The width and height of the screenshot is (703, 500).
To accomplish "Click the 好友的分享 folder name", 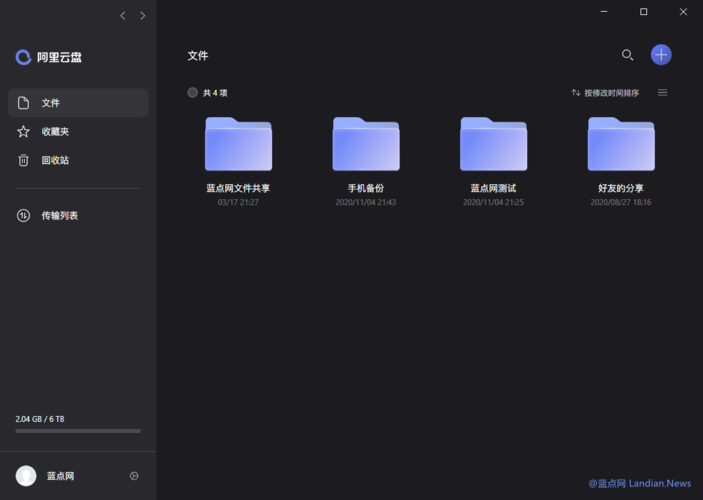I will tap(621, 188).
